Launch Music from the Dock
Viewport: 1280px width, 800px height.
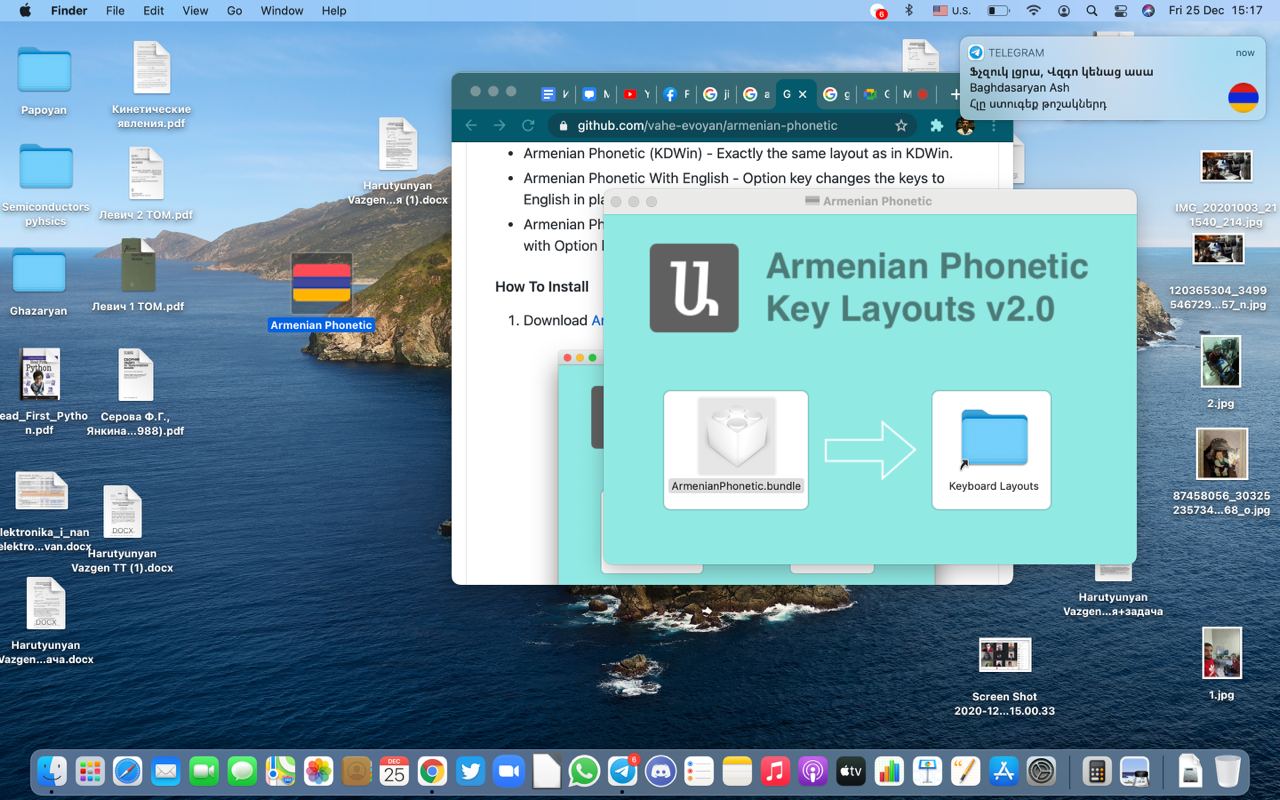point(774,771)
